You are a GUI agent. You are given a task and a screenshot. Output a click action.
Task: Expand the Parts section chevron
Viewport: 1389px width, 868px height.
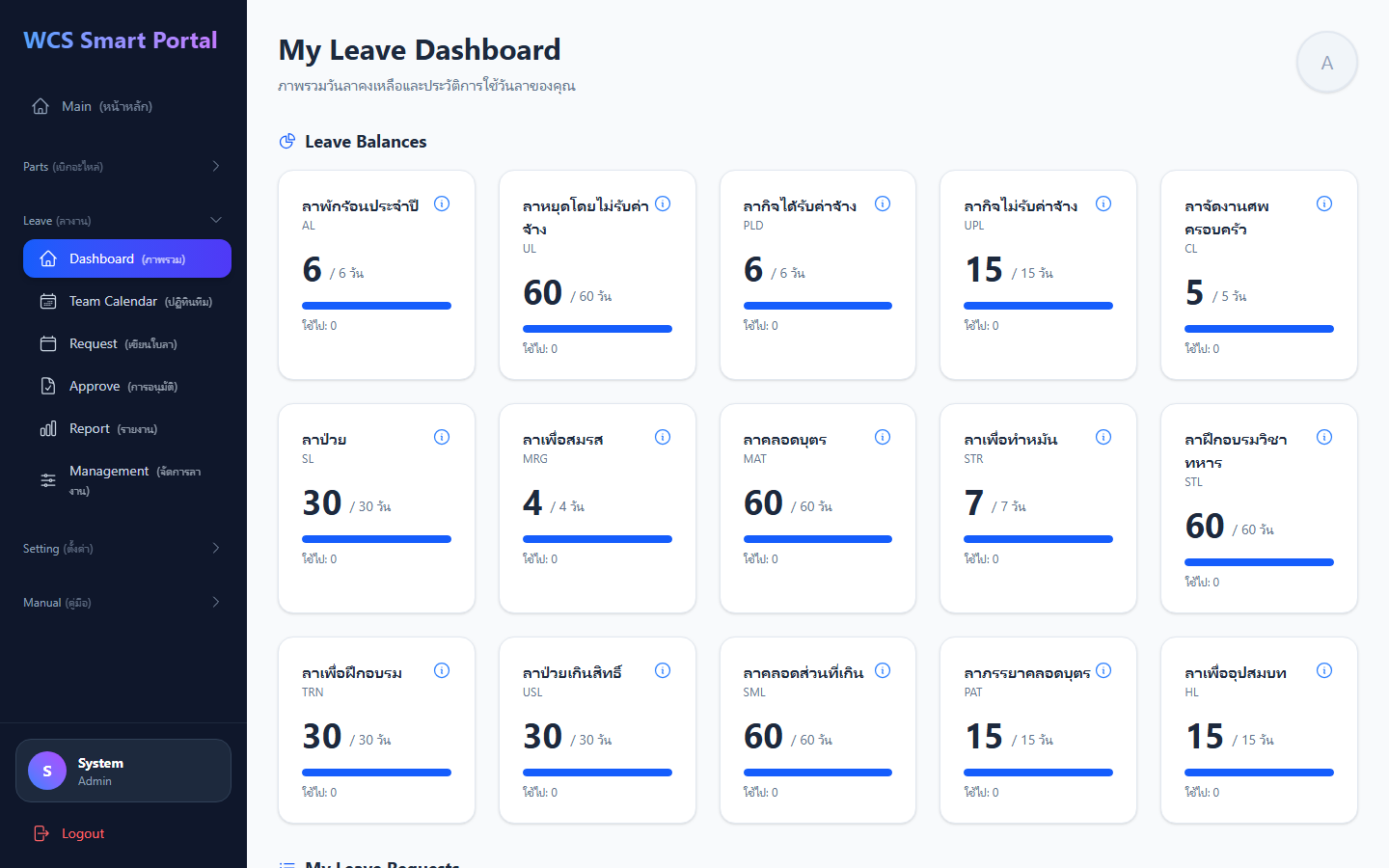(x=216, y=166)
